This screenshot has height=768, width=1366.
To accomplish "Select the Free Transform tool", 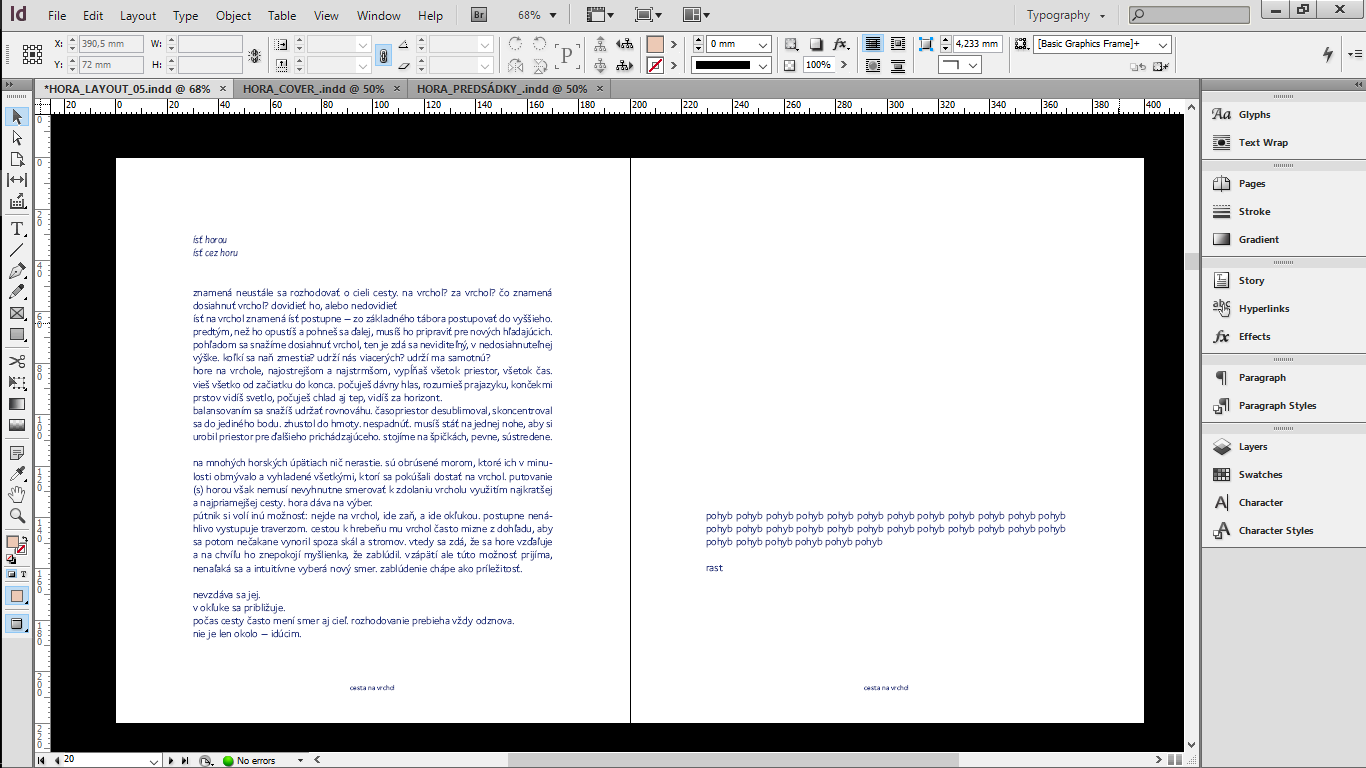I will [x=17, y=383].
